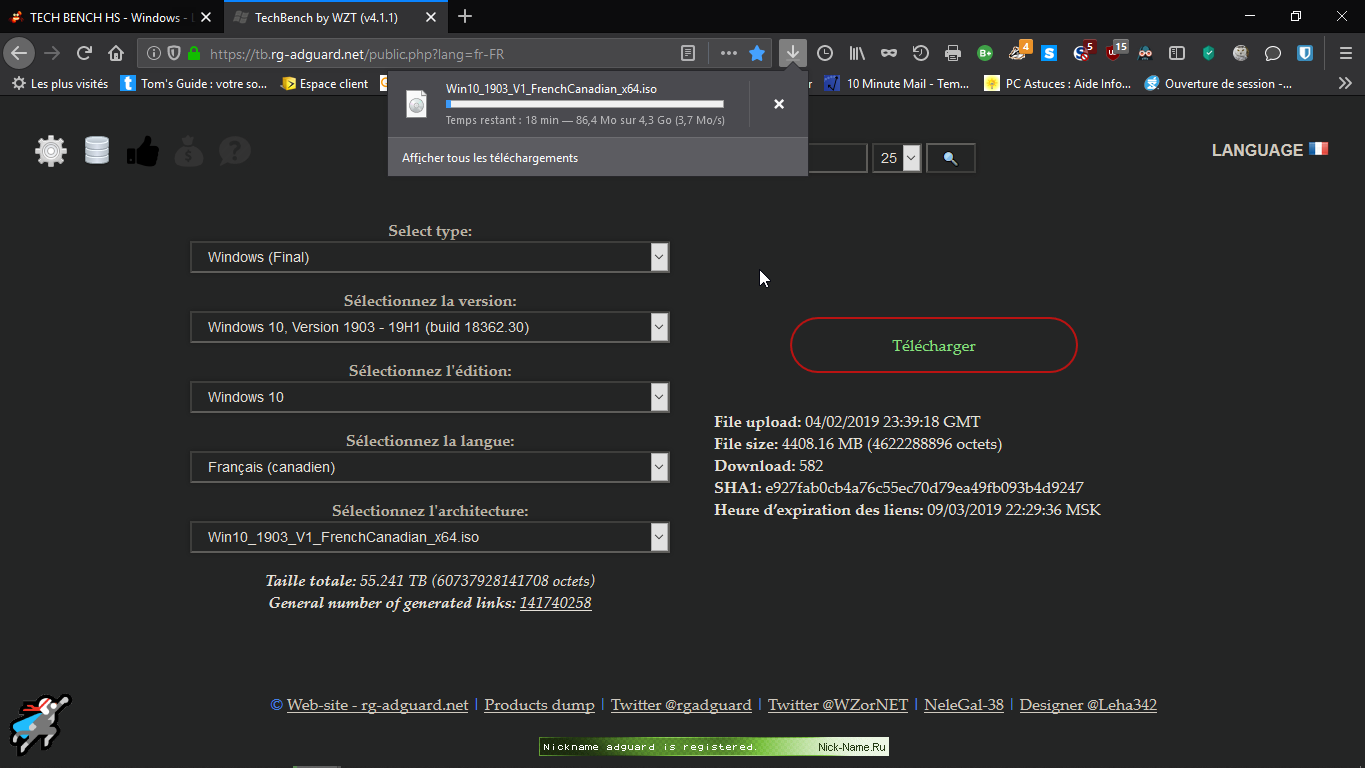Open Web-site - rg-adguard.net footer link

pos(377,705)
